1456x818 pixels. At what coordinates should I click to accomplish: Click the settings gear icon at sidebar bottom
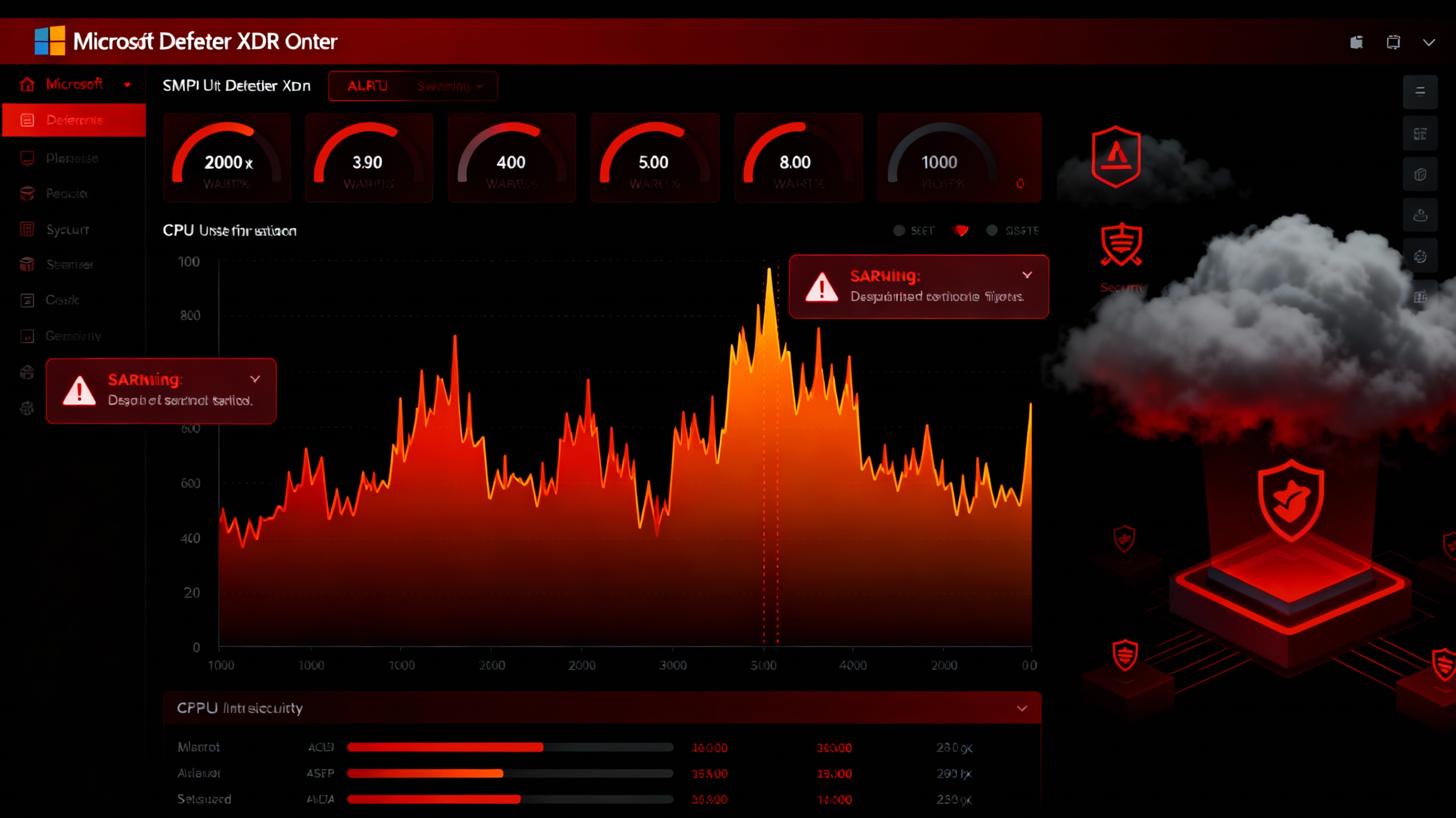[27, 408]
